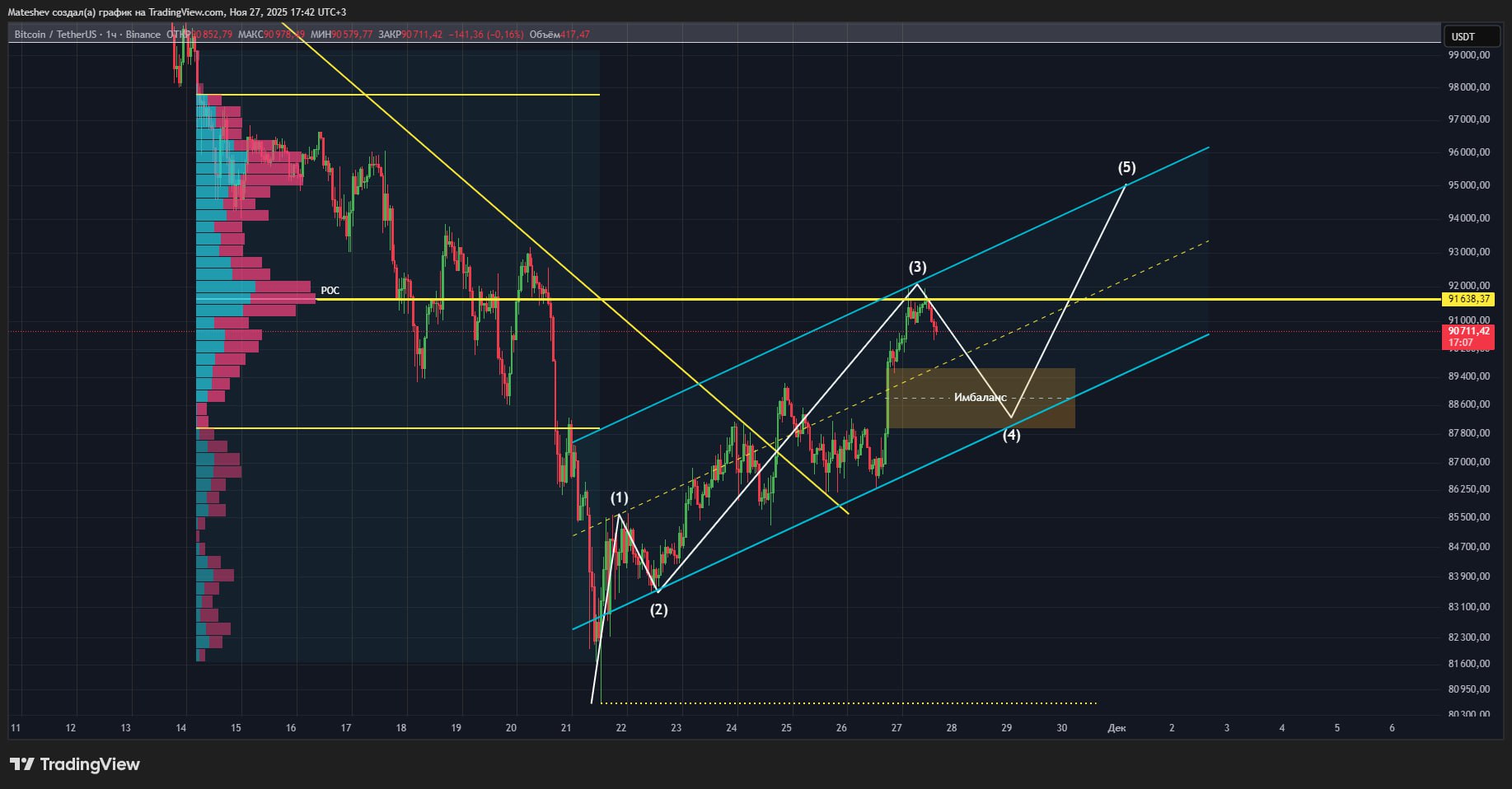Select the wave (2) marker label
1512x789 pixels.
(658, 609)
